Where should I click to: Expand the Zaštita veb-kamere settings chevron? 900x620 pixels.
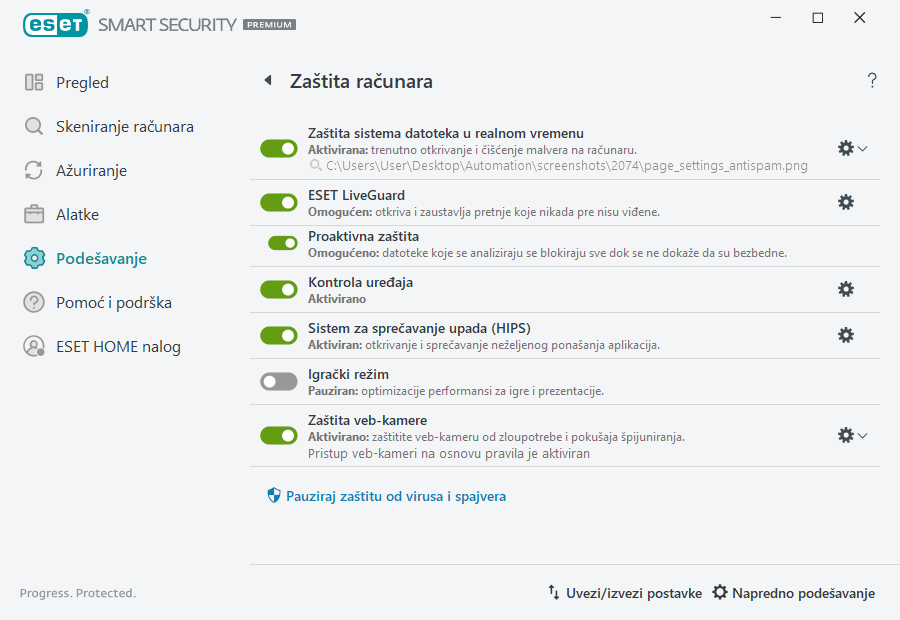pyautogui.click(x=862, y=435)
